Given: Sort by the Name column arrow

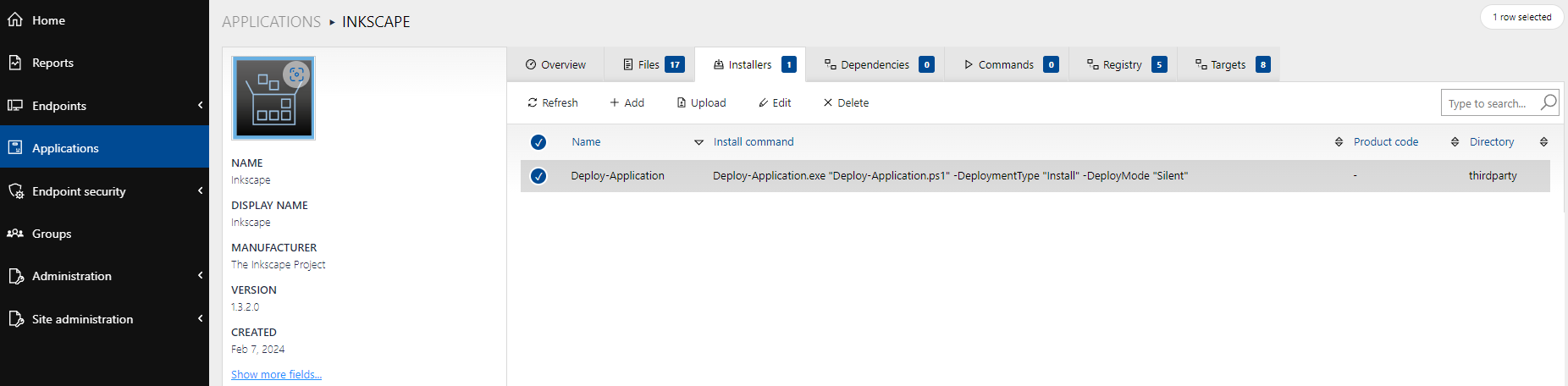Looking at the screenshot, I should [698, 142].
